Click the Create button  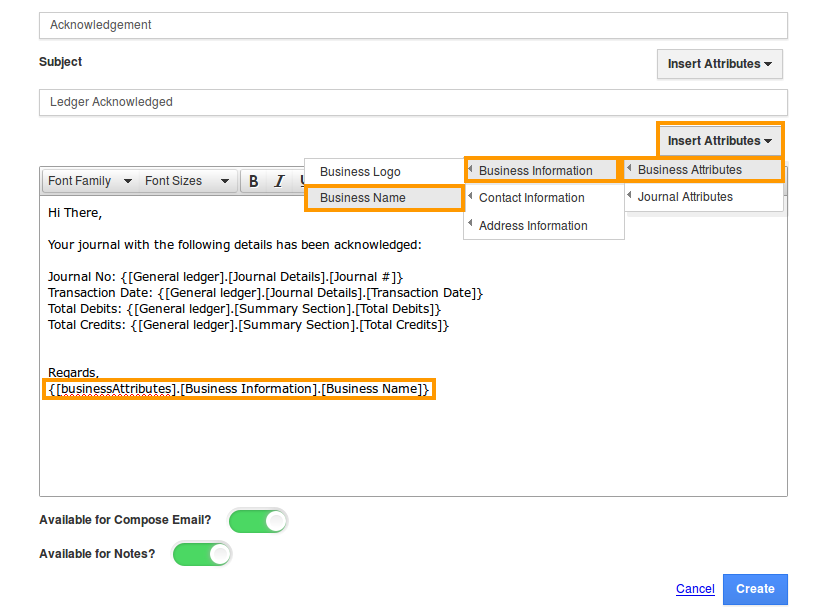755,589
